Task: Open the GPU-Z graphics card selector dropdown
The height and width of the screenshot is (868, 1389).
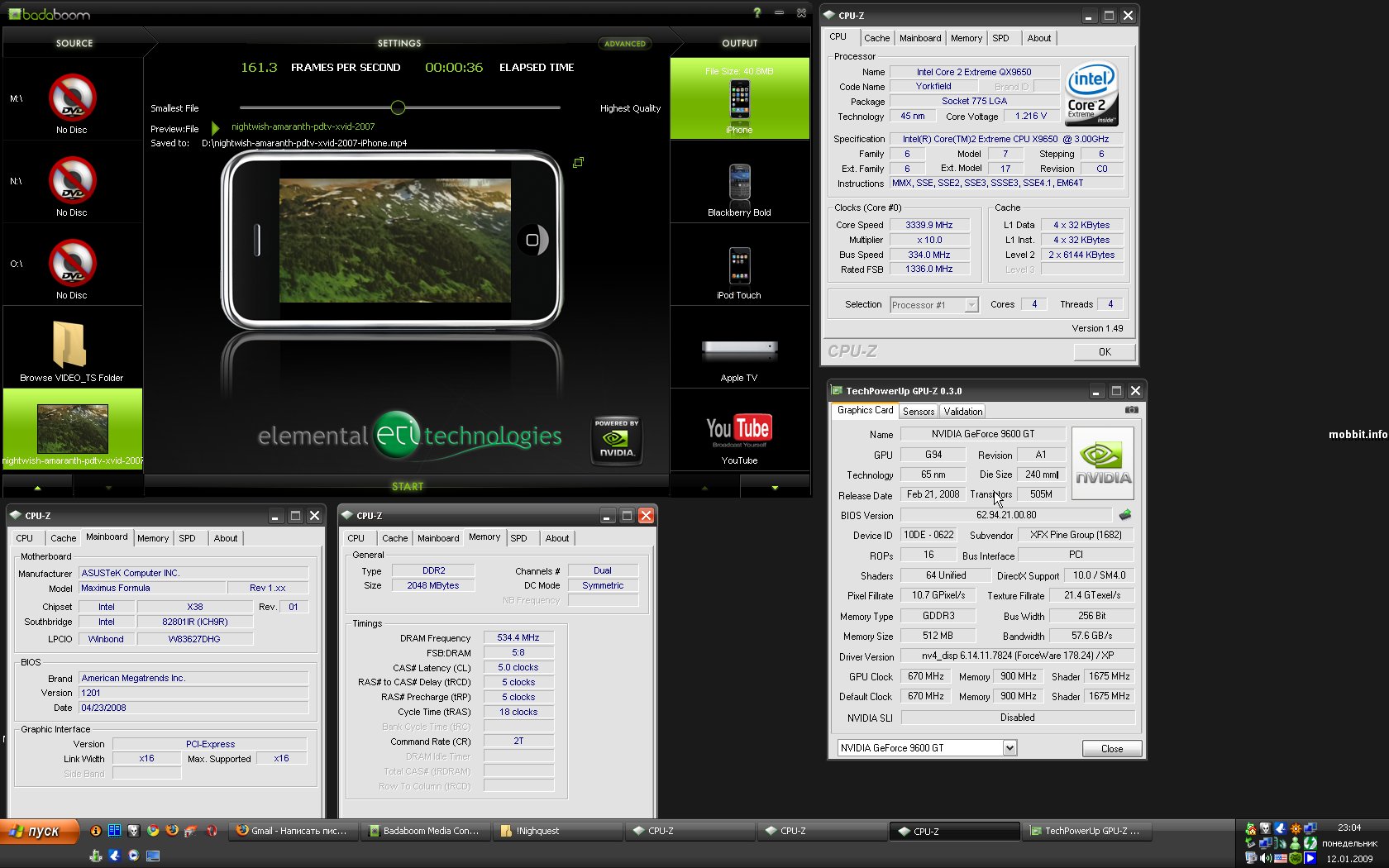Action: click(1010, 748)
